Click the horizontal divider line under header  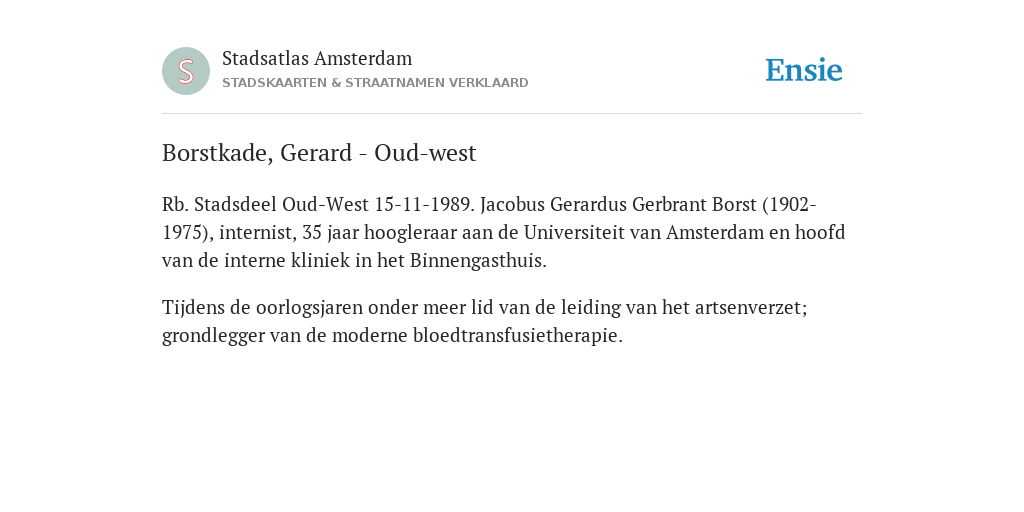coord(512,114)
